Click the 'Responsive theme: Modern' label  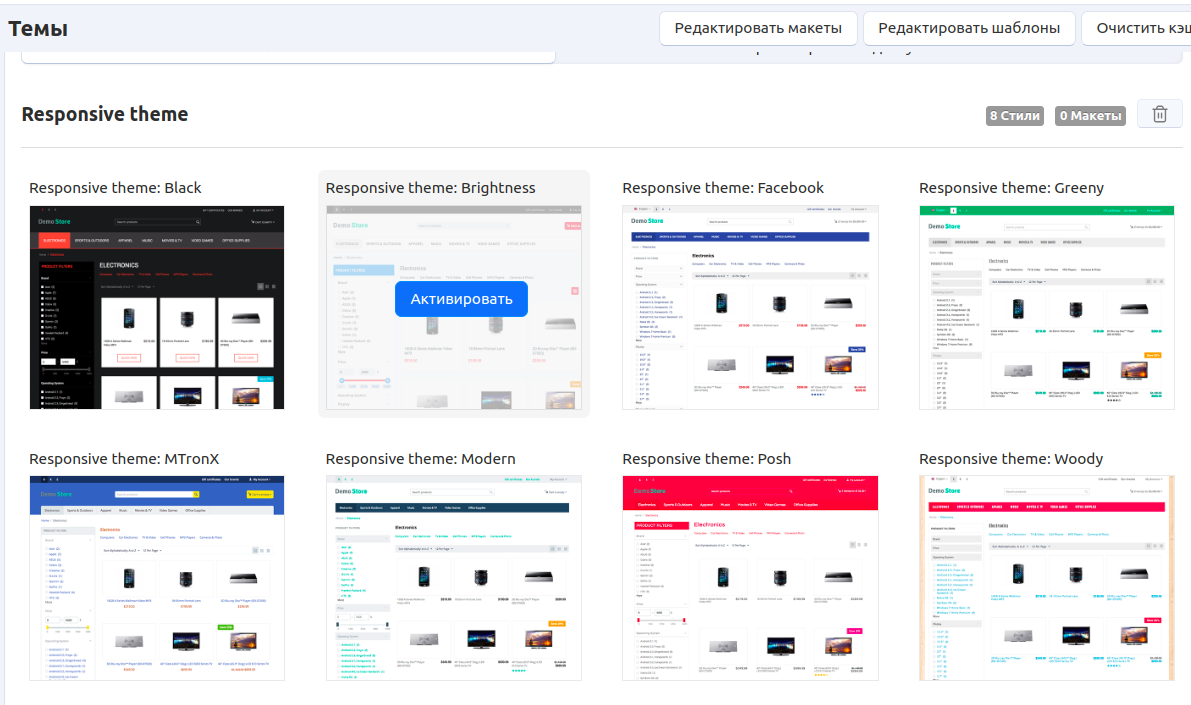coord(420,459)
